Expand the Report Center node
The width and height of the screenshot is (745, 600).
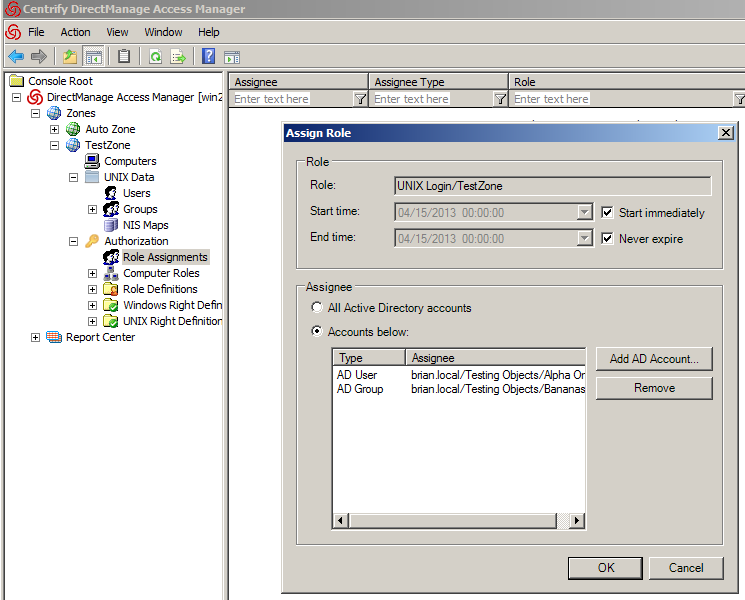click(36, 337)
